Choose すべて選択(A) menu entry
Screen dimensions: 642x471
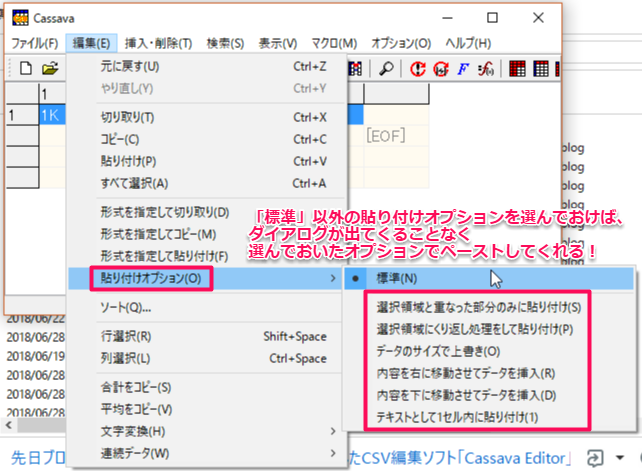click(207, 183)
